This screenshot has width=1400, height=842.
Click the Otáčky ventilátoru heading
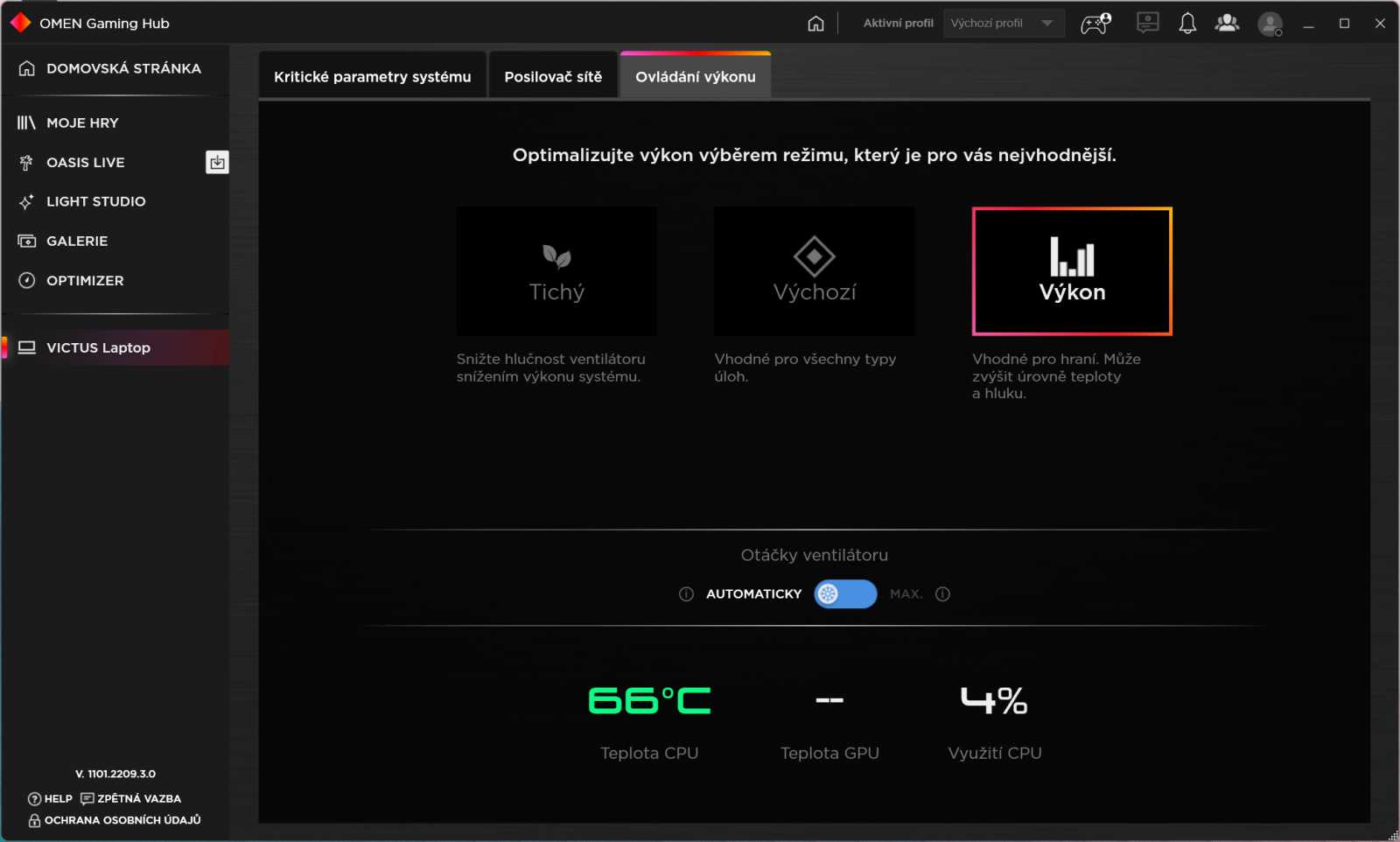pos(815,555)
